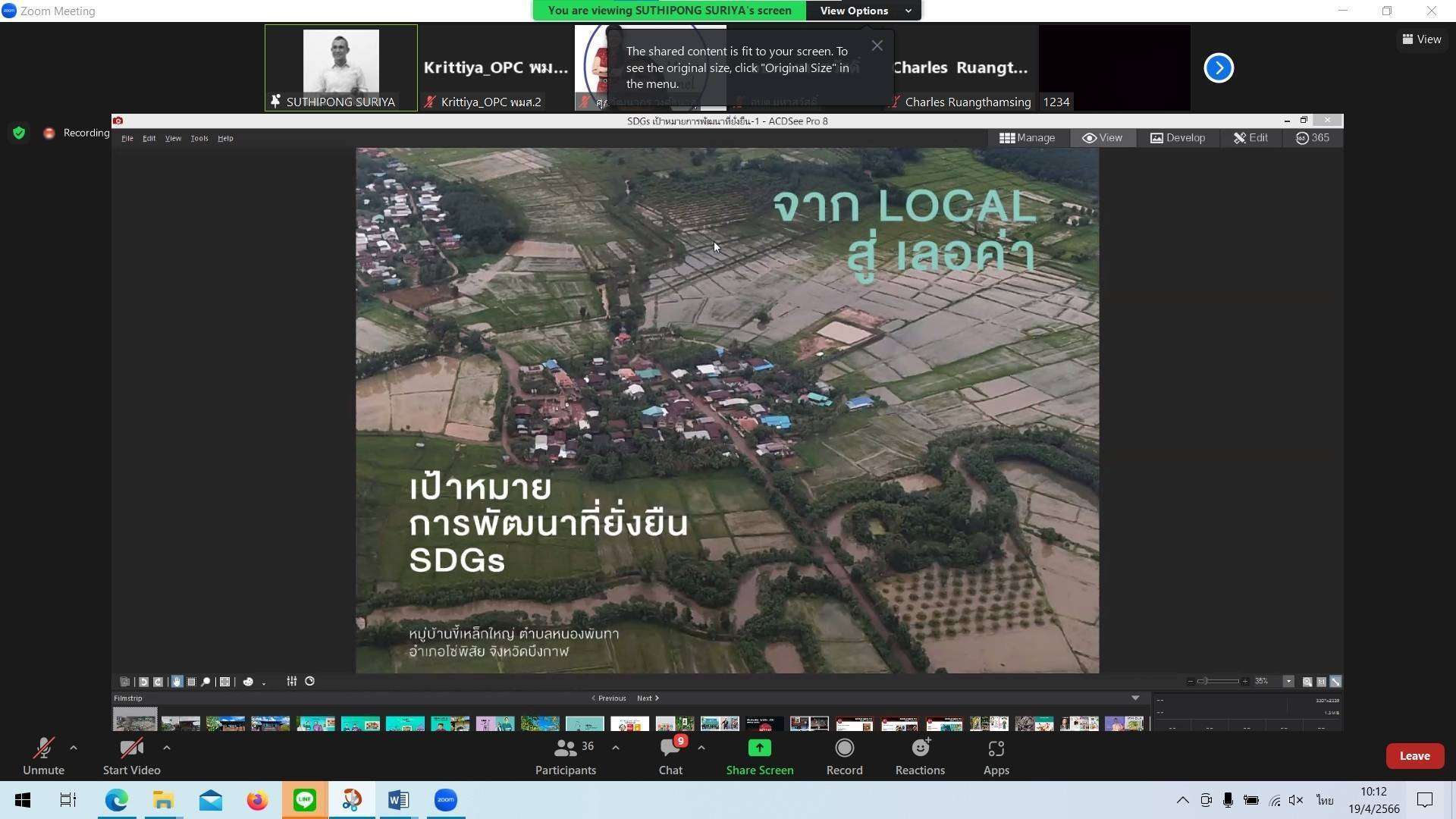Switch to Manage mode tab
1456x819 pixels.
pyautogui.click(x=1027, y=138)
